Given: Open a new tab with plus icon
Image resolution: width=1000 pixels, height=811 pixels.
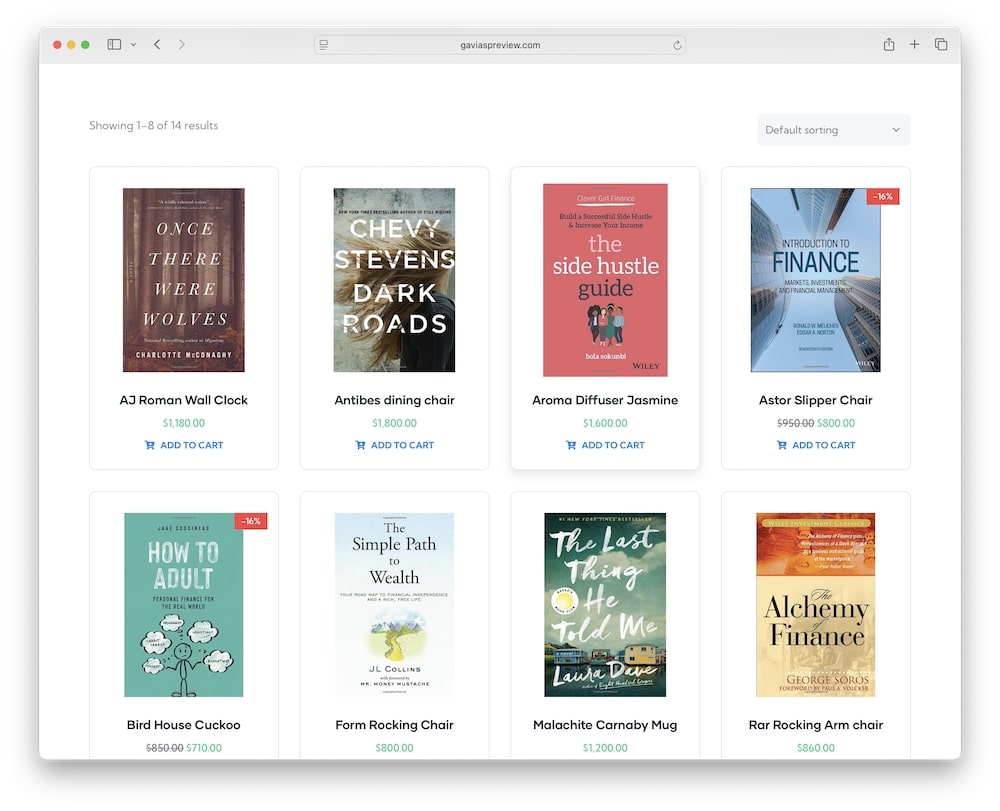Looking at the screenshot, I should point(915,44).
